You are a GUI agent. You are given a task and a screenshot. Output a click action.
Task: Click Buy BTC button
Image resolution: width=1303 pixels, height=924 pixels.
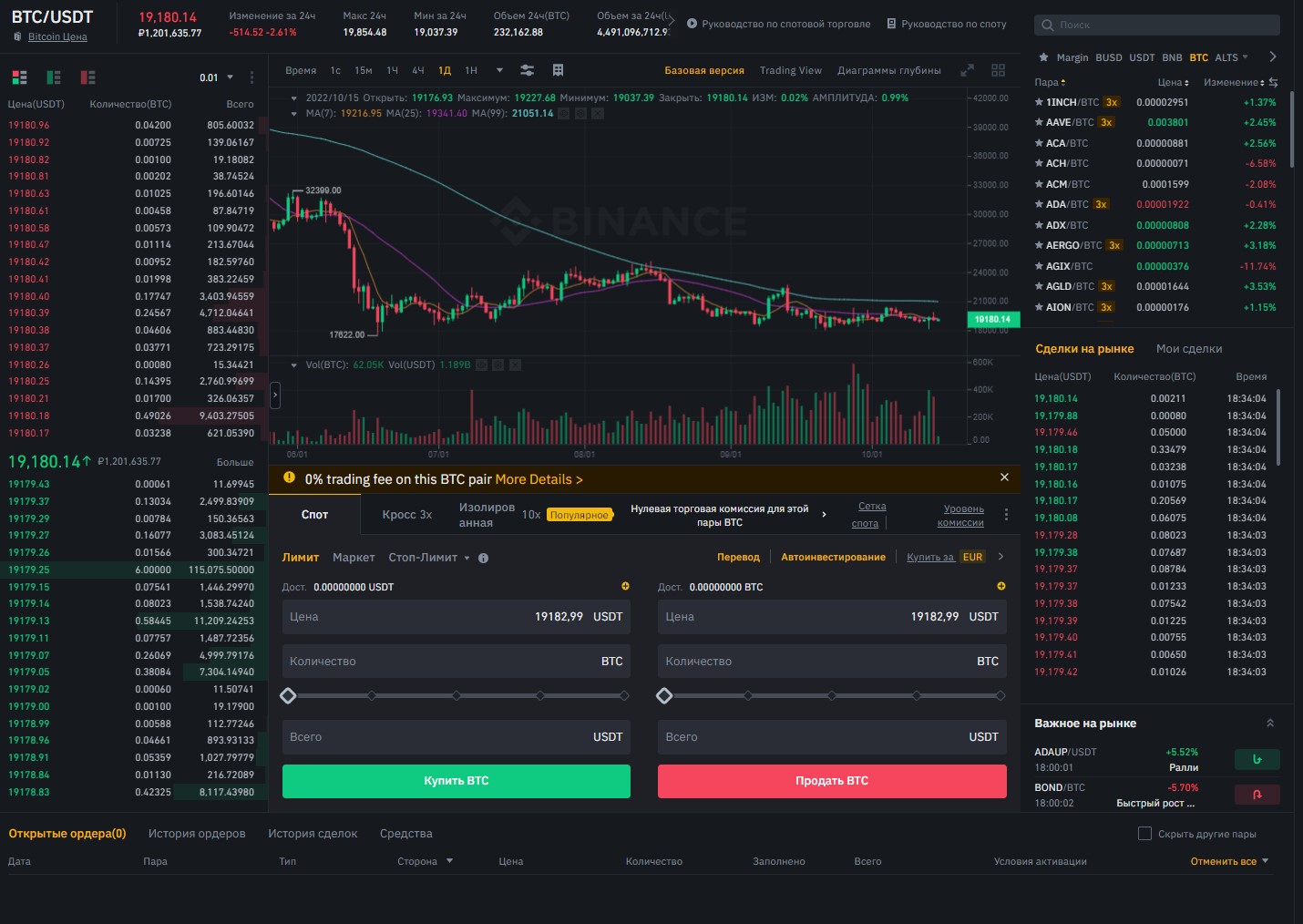click(457, 781)
